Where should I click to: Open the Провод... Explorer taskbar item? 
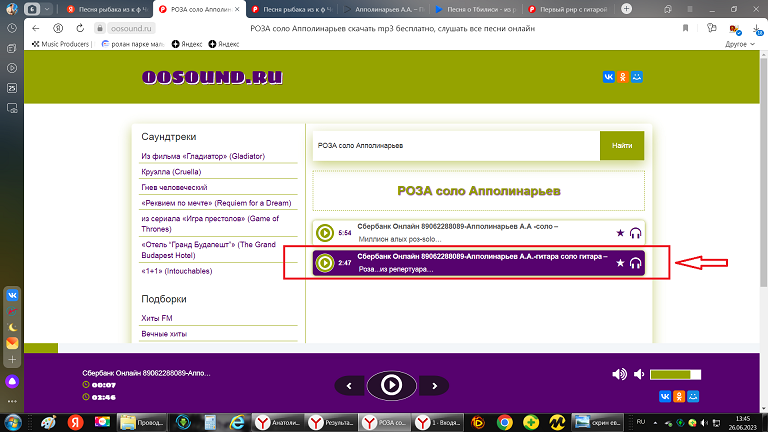point(142,422)
